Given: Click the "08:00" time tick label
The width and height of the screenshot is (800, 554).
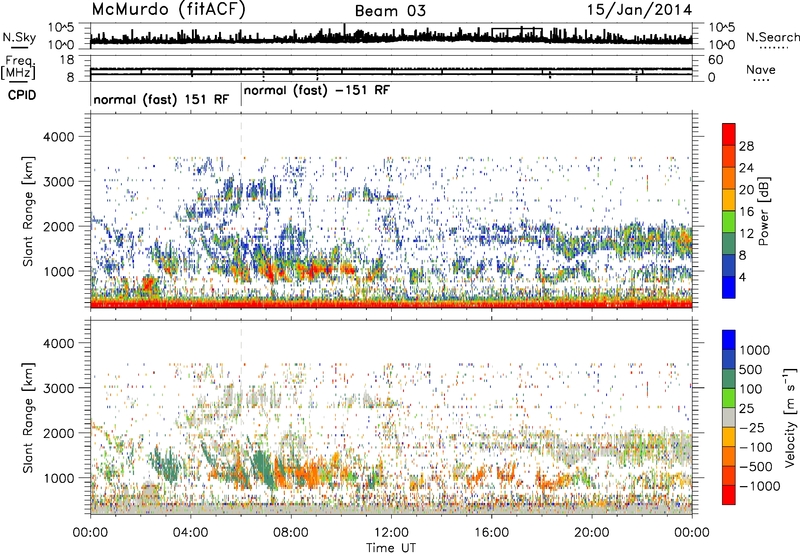Looking at the screenshot, I should coord(290,533).
